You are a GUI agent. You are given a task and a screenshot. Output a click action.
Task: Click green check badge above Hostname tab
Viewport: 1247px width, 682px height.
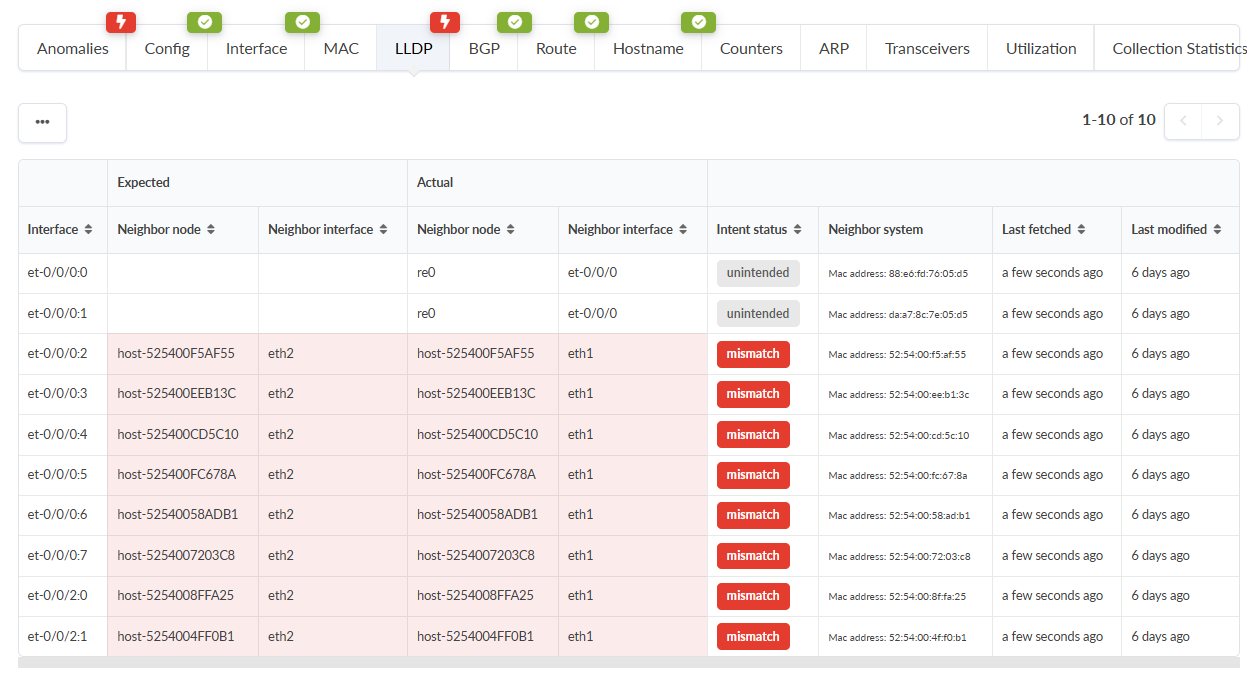(x=698, y=22)
